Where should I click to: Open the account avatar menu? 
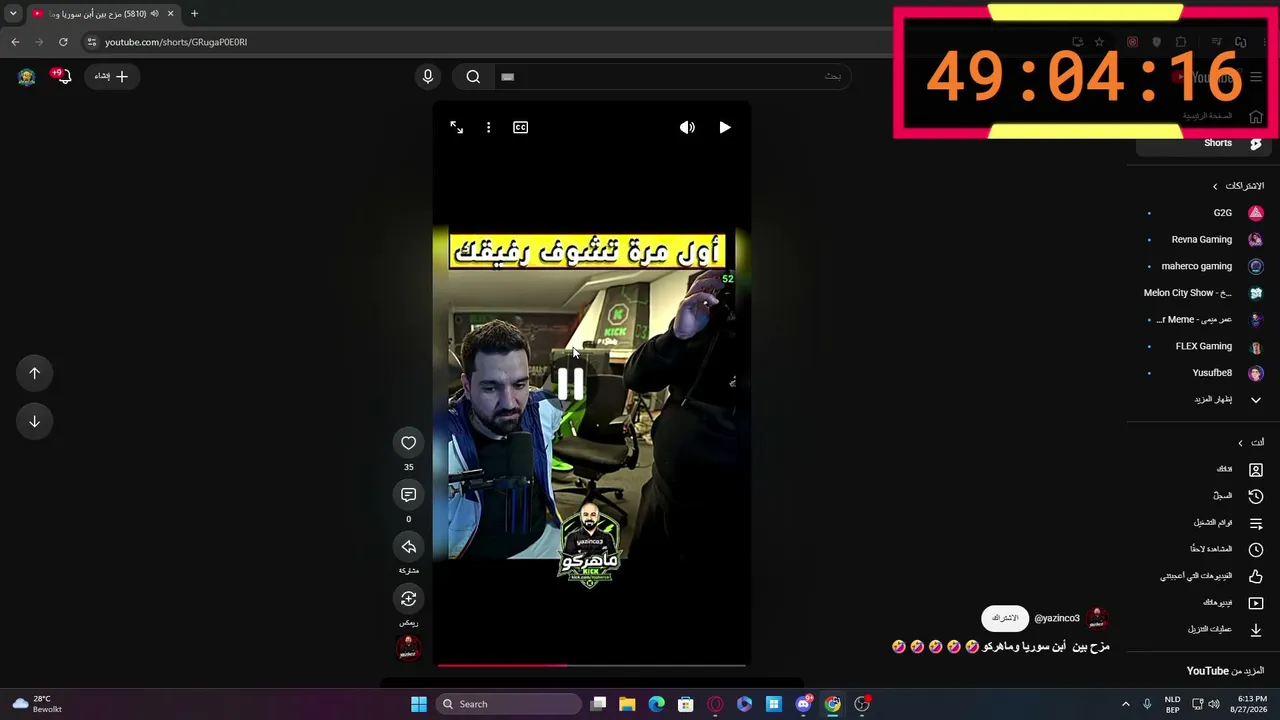(x=27, y=76)
